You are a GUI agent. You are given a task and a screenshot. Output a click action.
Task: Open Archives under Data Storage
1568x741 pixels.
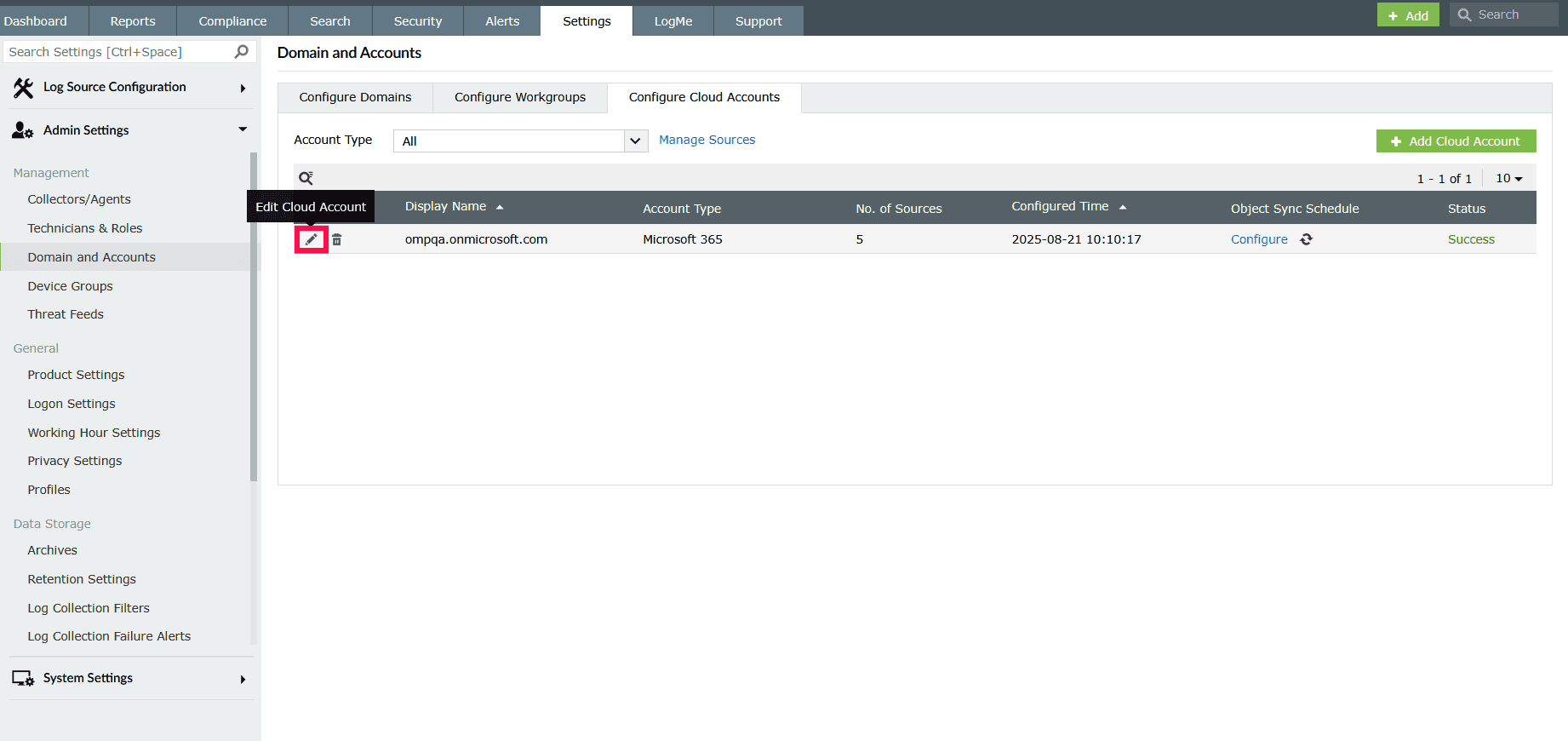point(52,550)
